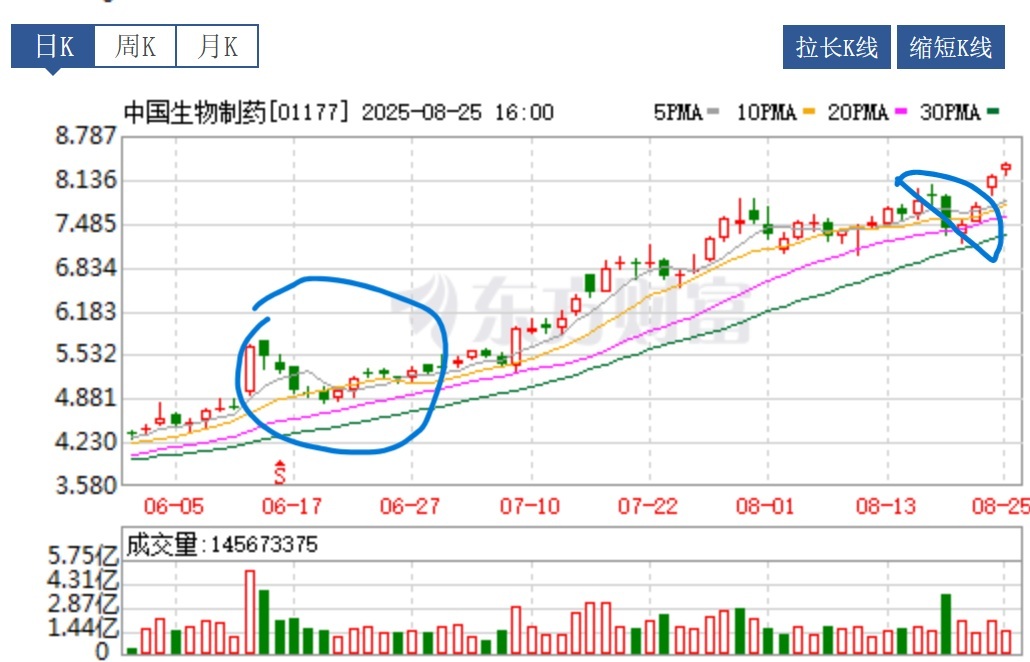The image size is (1030, 662).
Task: Click the 06-17 date axis label
Action: coord(292,506)
